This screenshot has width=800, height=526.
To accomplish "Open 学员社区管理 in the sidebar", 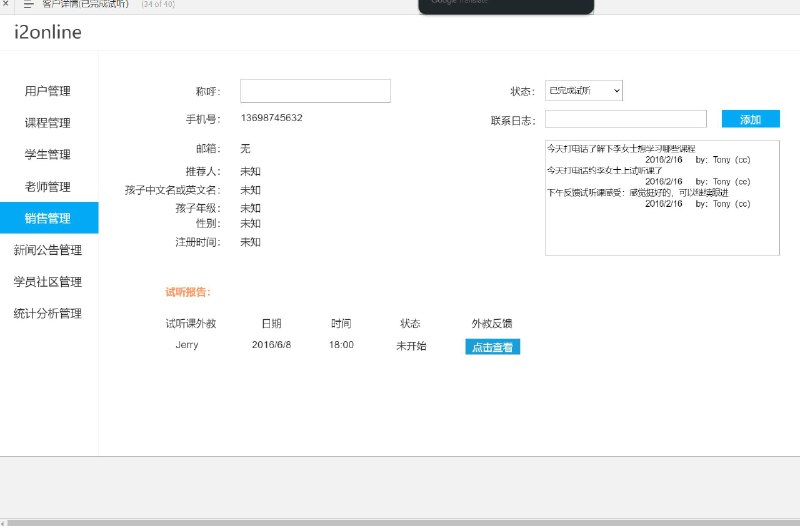I will coord(47,282).
